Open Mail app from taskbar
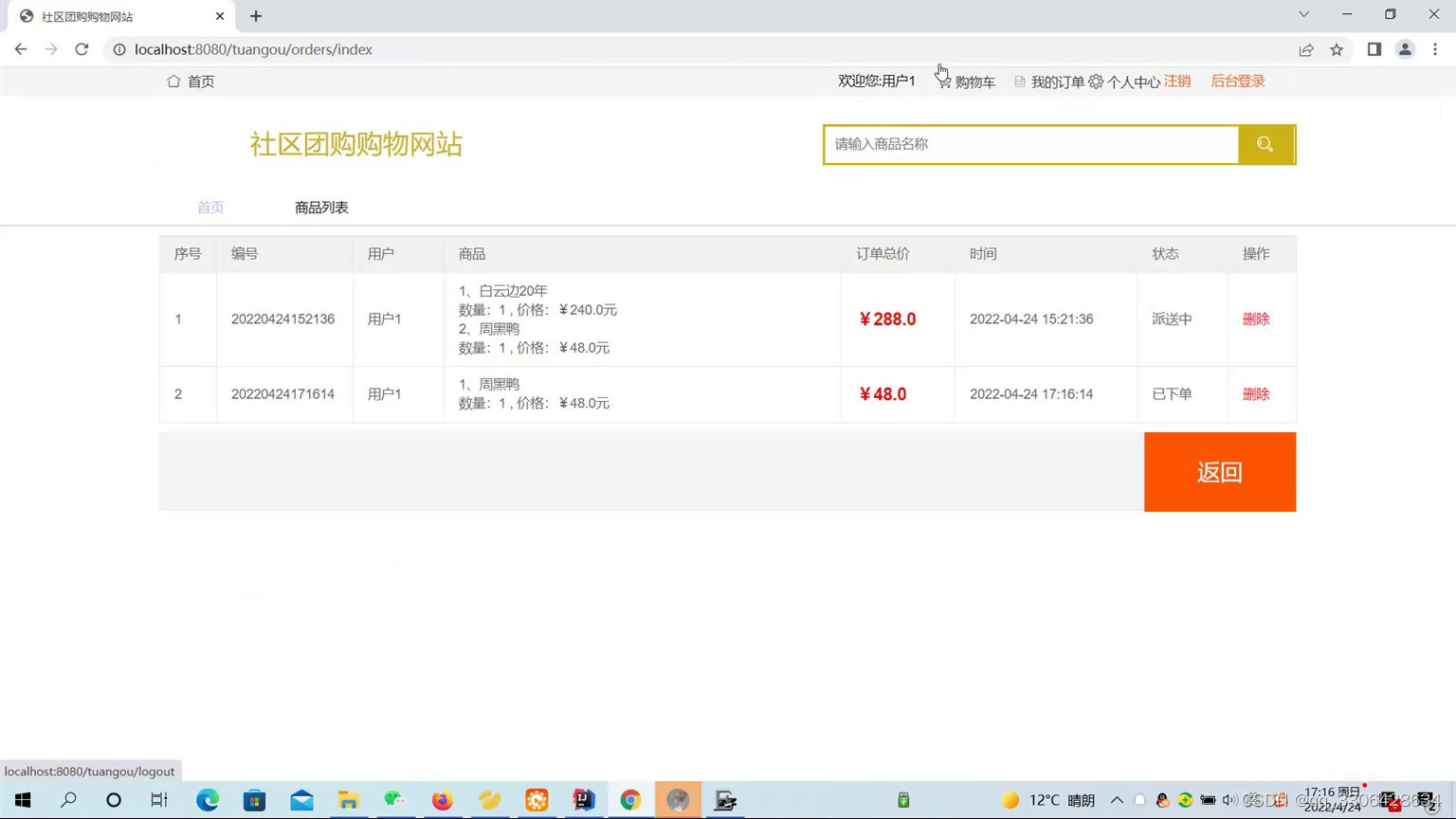The image size is (1456, 819). 301,800
